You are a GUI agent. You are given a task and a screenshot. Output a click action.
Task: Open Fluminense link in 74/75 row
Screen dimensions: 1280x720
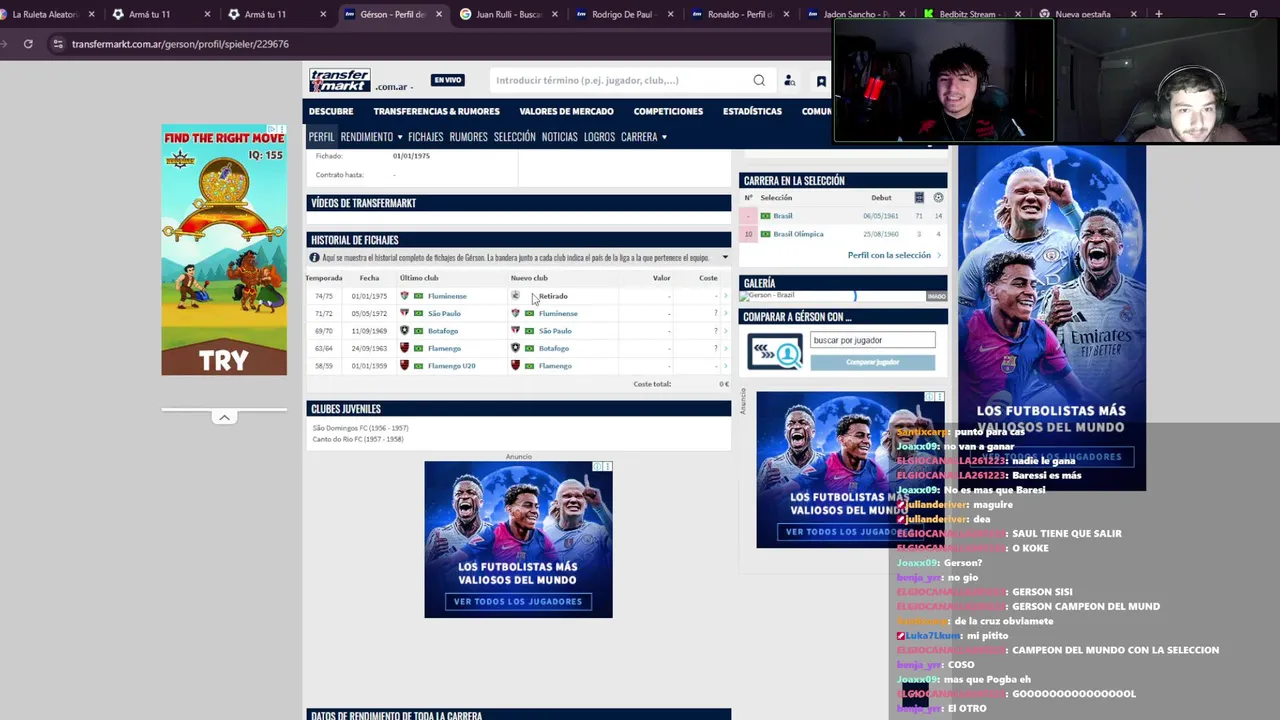tap(447, 296)
